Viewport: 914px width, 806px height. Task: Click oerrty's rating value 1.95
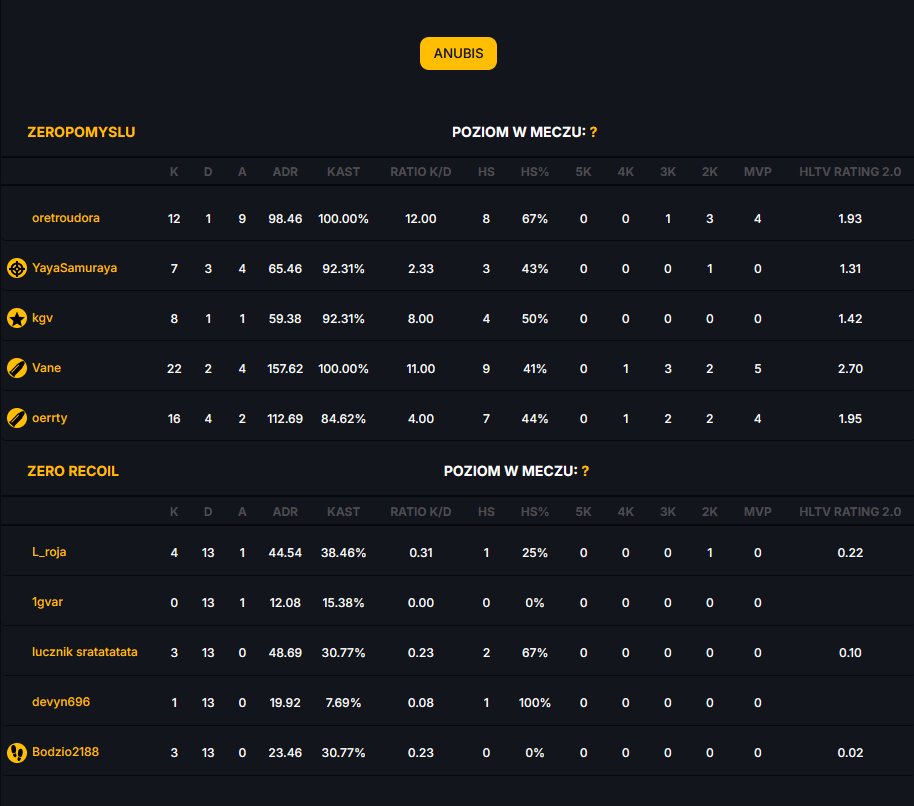850,419
